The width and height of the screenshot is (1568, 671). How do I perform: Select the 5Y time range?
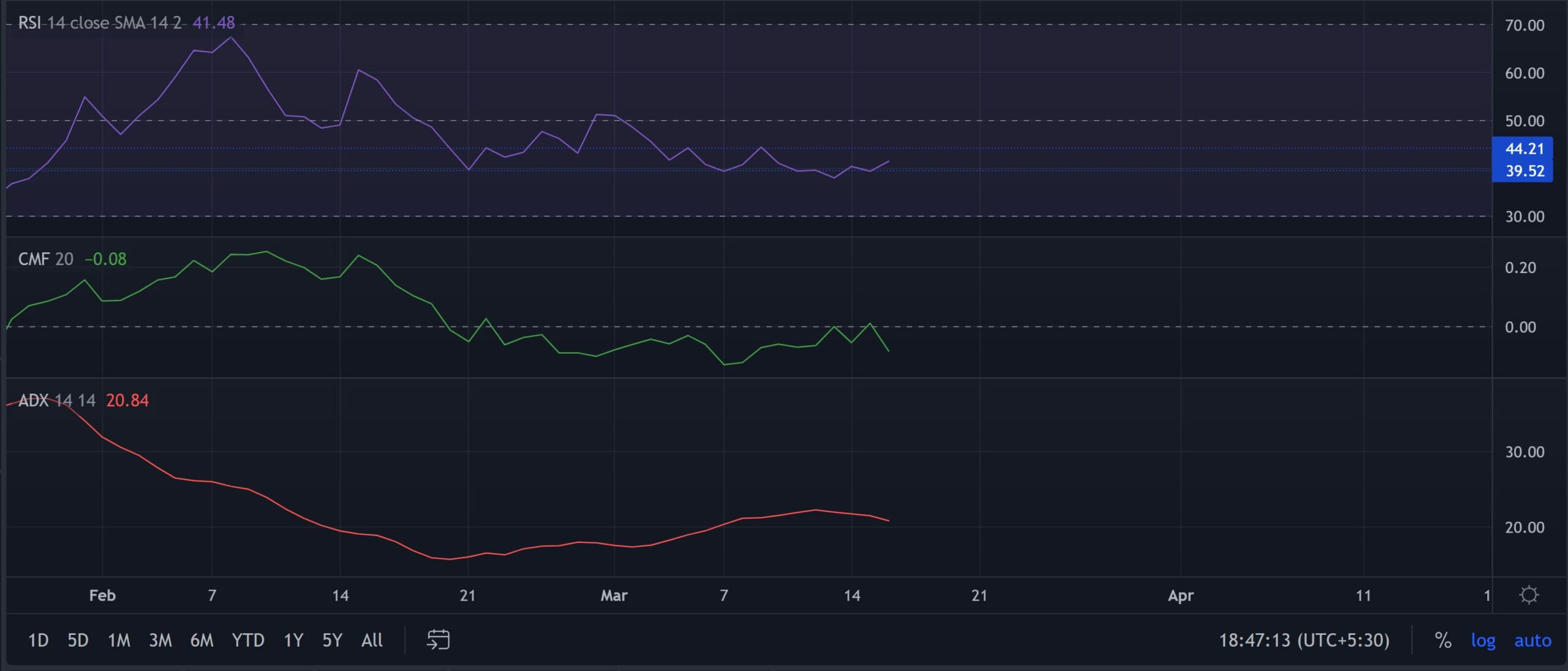[332, 640]
